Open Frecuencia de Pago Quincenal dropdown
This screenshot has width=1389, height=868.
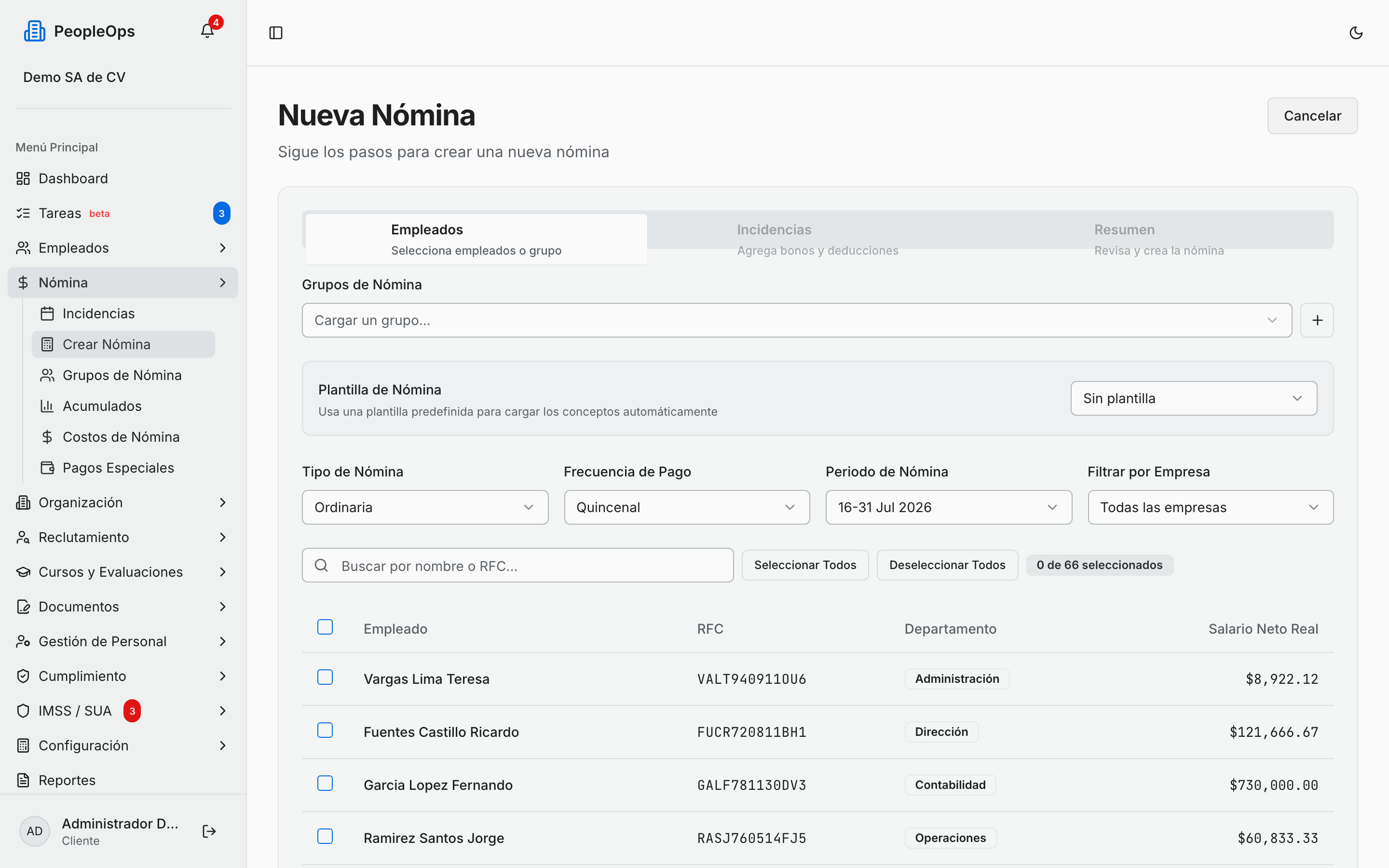686,507
